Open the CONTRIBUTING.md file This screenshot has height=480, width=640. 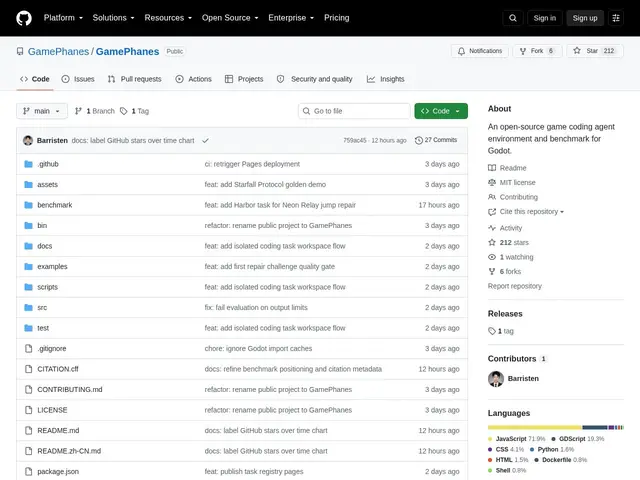pyautogui.click(x=70, y=389)
